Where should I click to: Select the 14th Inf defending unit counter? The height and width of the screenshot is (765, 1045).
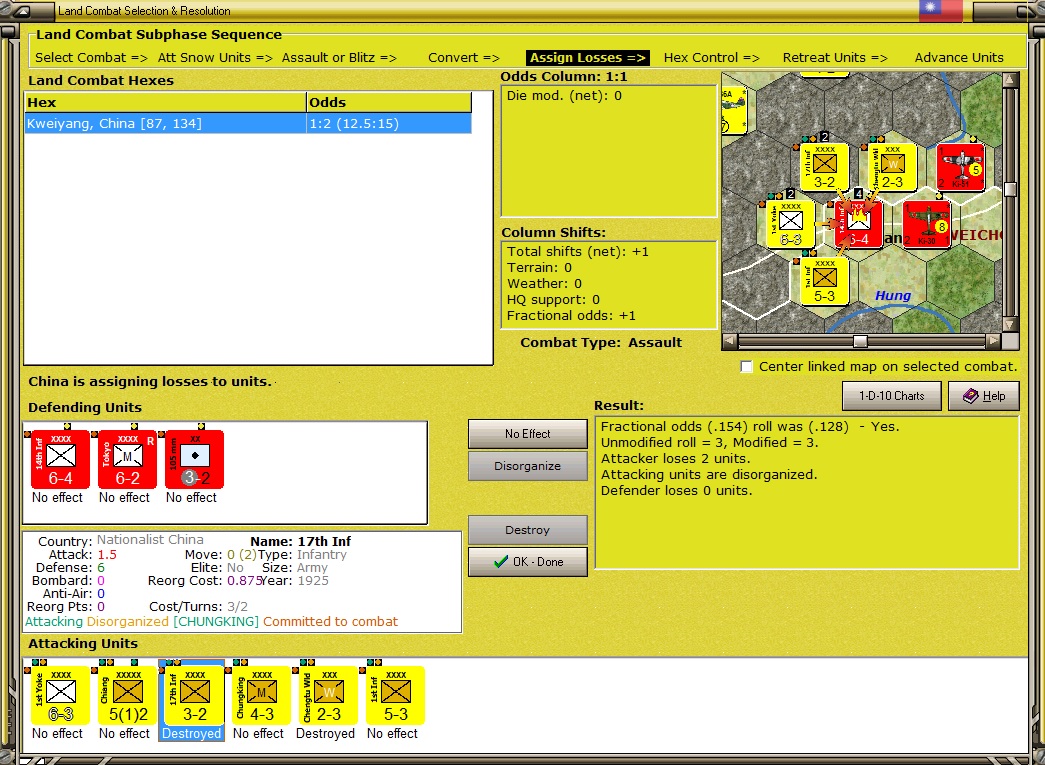click(x=60, y=460)
